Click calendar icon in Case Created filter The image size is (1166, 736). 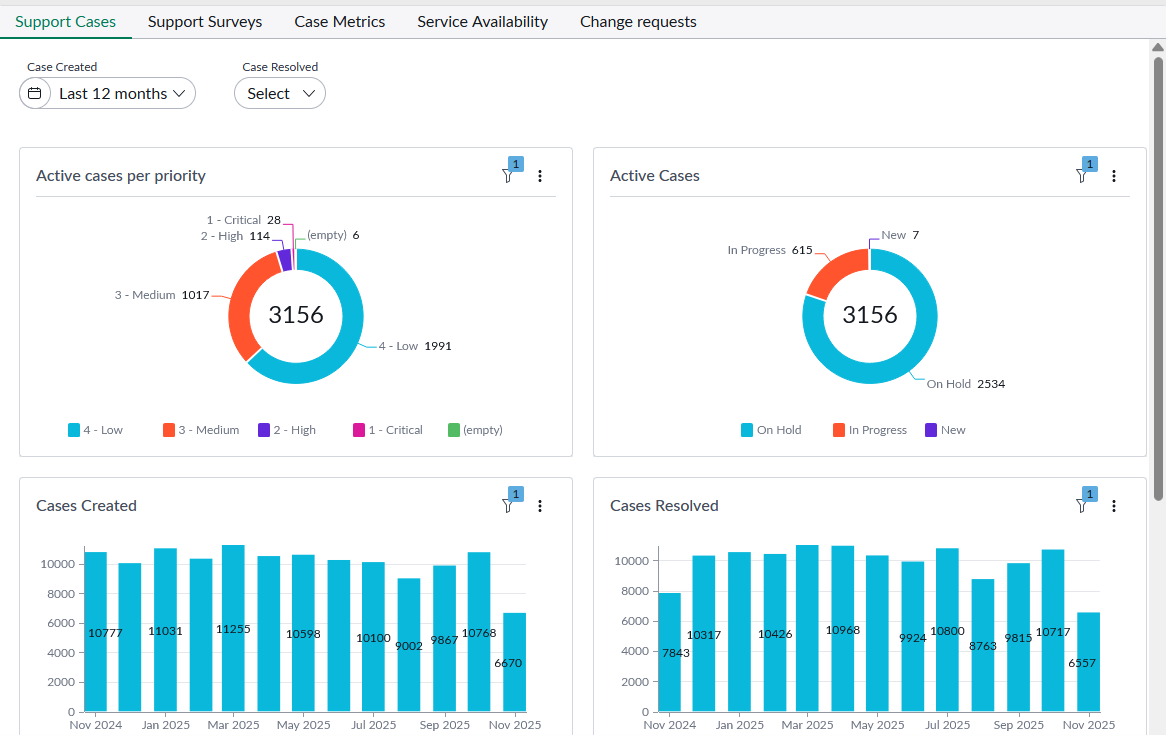coord(35,93)
